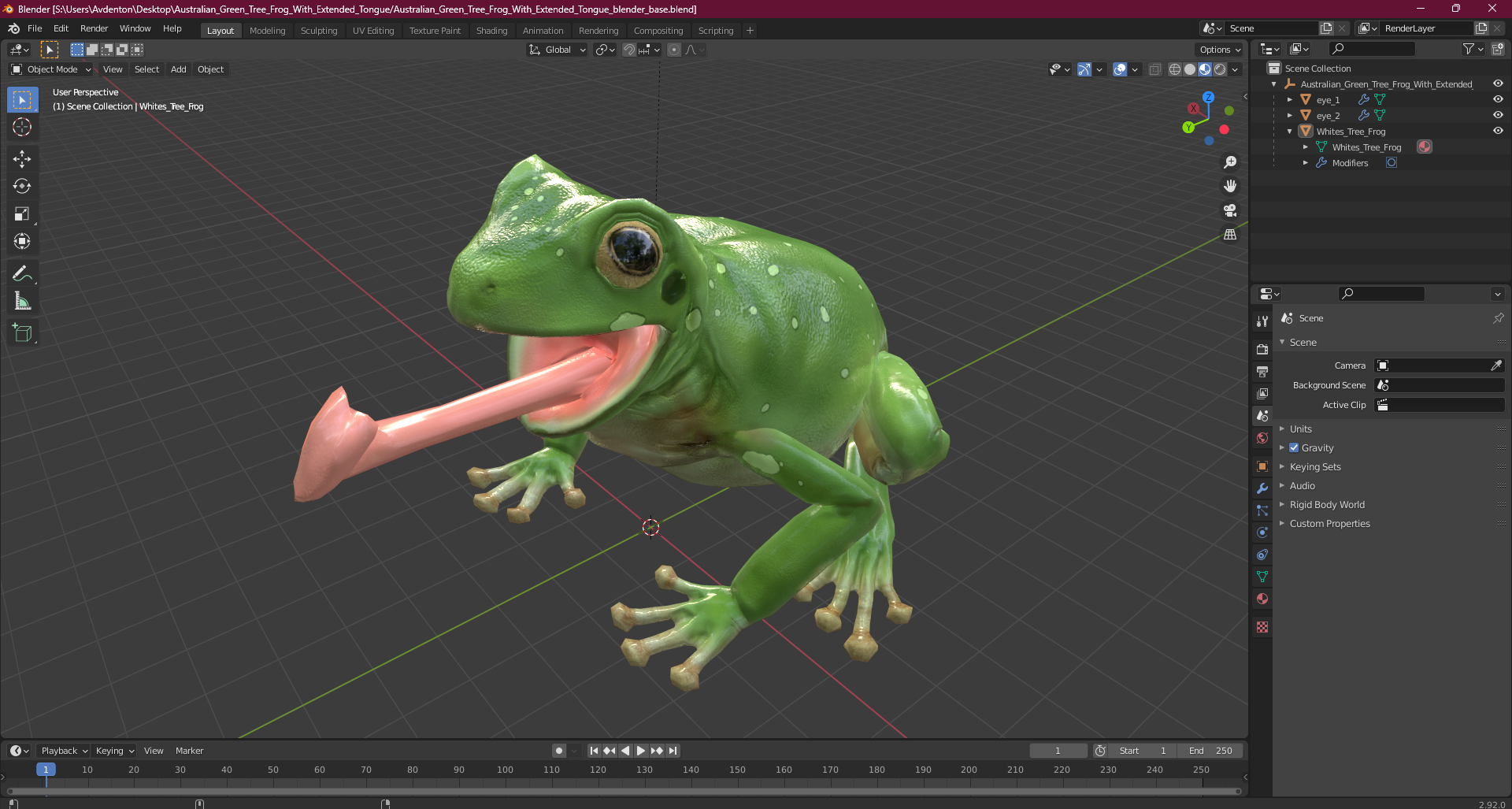This screenshot has width=1512, height=809.
Task: Activate the Move tool
Action: (x=22, y=159)
